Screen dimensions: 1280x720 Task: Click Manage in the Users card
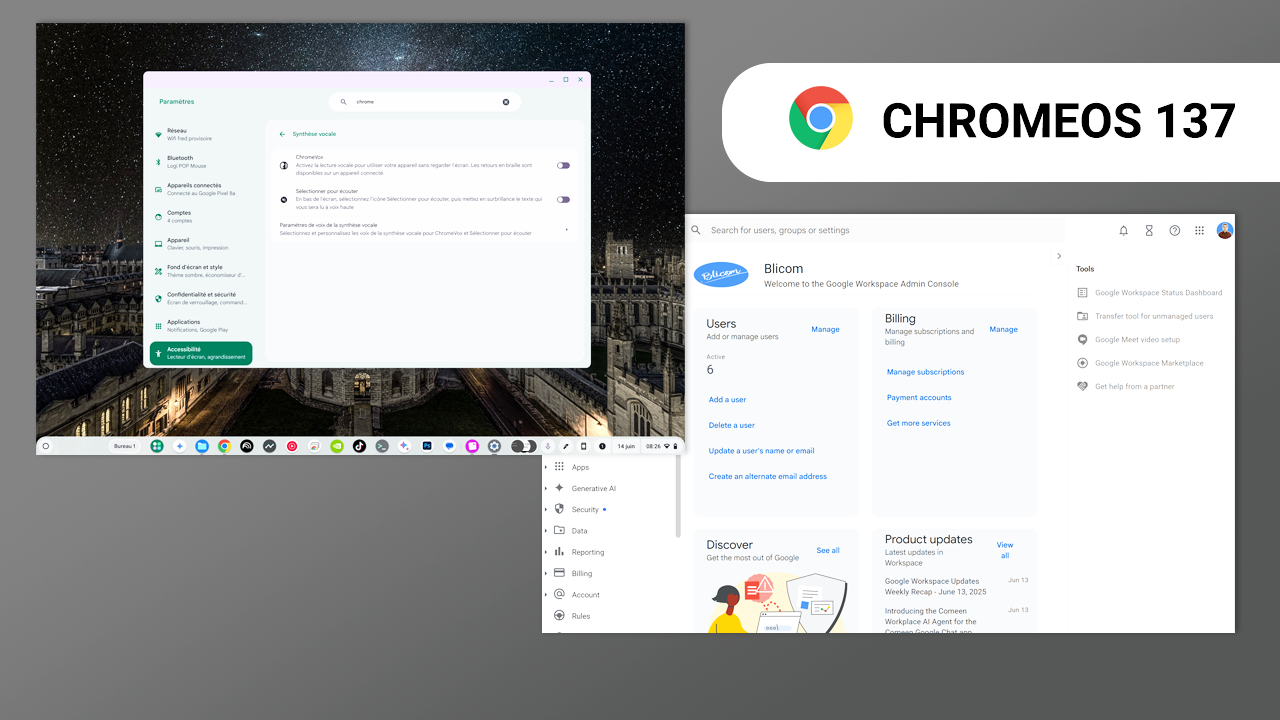point(825,329)
